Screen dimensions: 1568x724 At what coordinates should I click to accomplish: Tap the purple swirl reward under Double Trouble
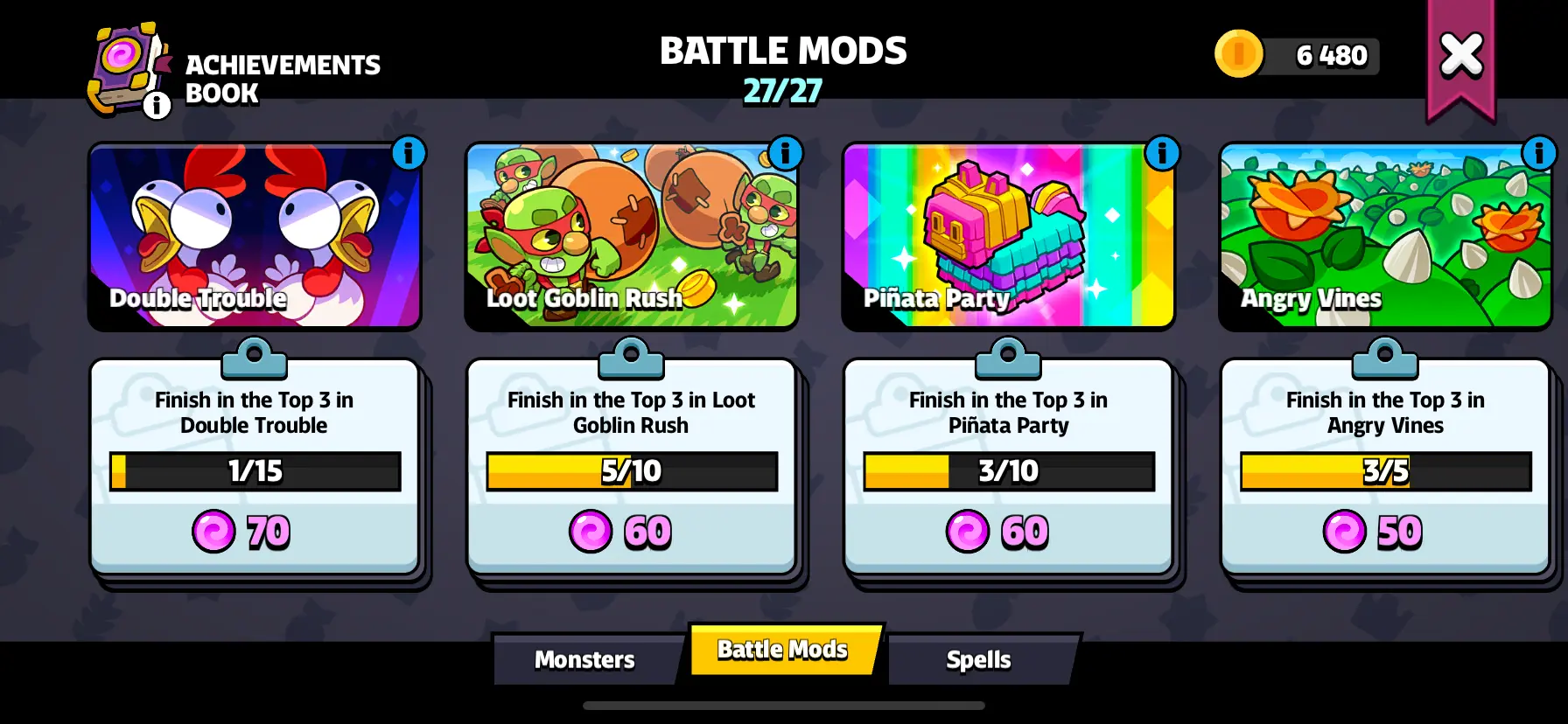coord(213,531)
